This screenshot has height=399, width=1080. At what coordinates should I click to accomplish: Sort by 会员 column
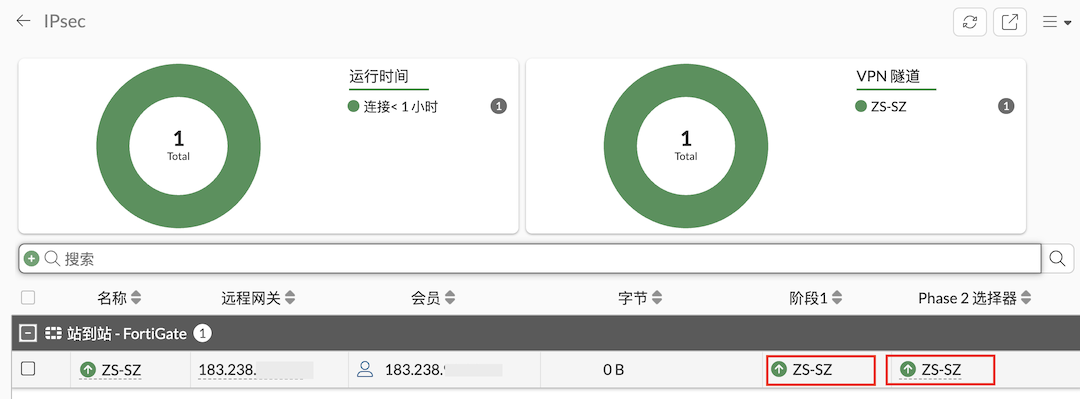[x=433, y=298]
